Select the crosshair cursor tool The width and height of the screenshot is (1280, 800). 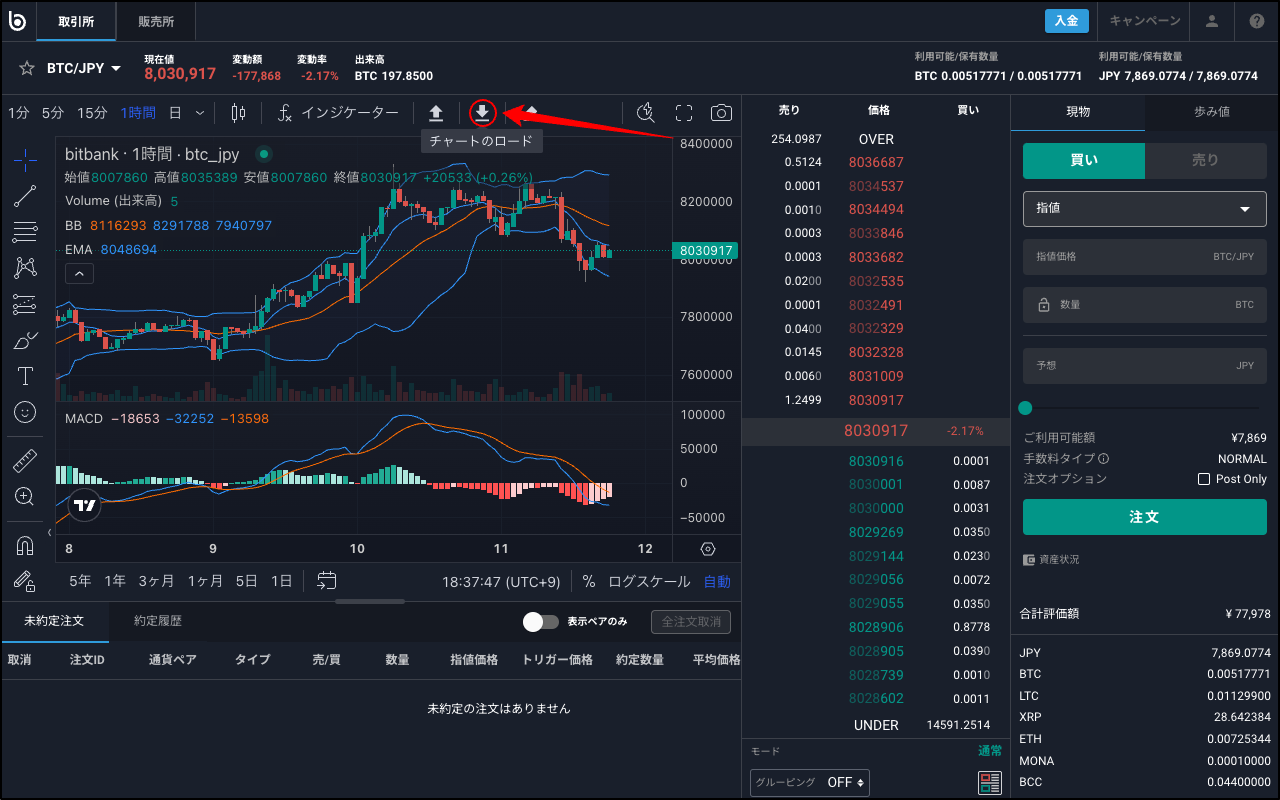click(x=24, y=158)
